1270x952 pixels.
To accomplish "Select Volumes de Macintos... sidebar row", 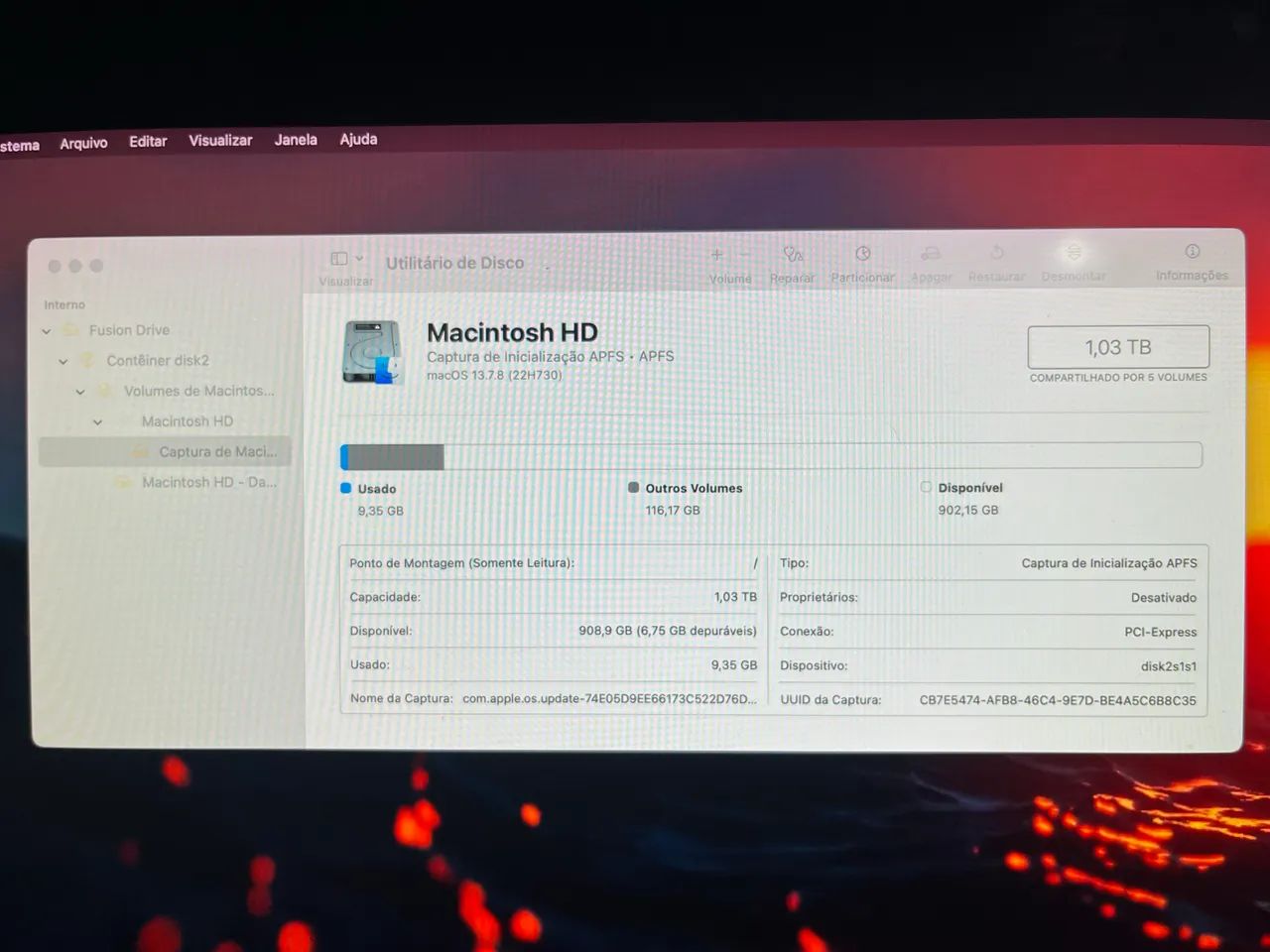I will click(165, 391).
